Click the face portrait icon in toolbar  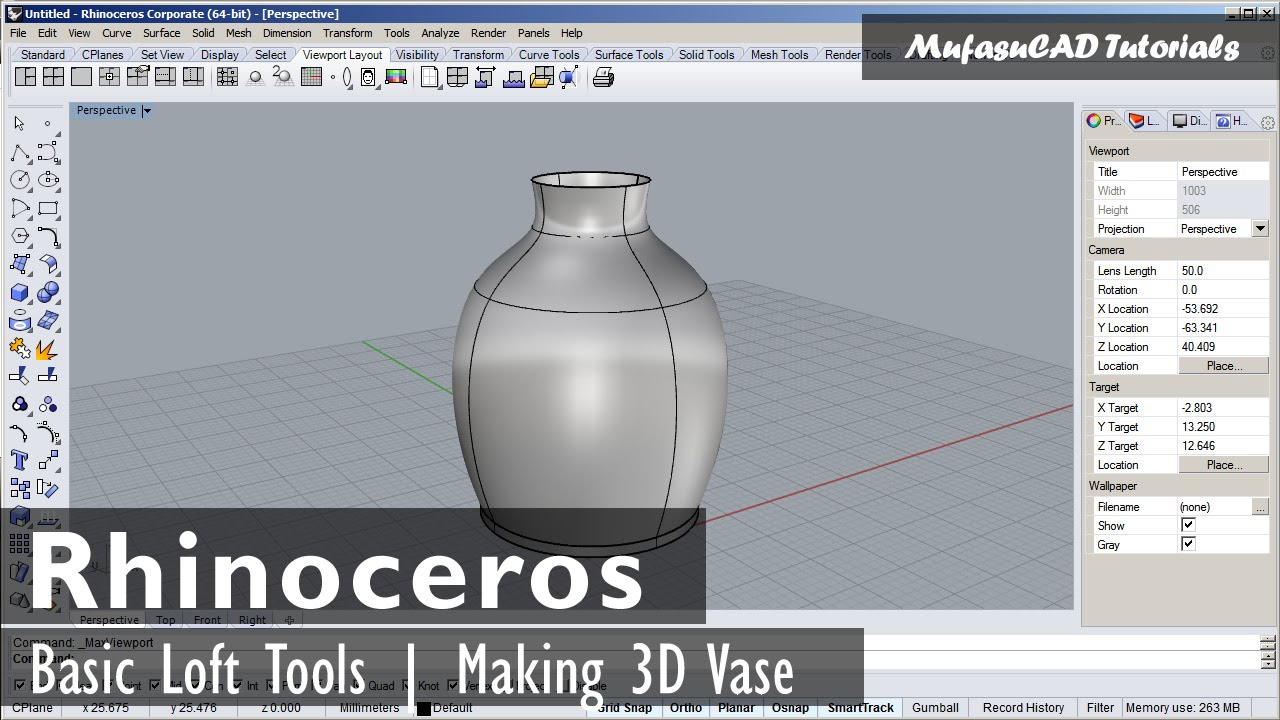368,77
